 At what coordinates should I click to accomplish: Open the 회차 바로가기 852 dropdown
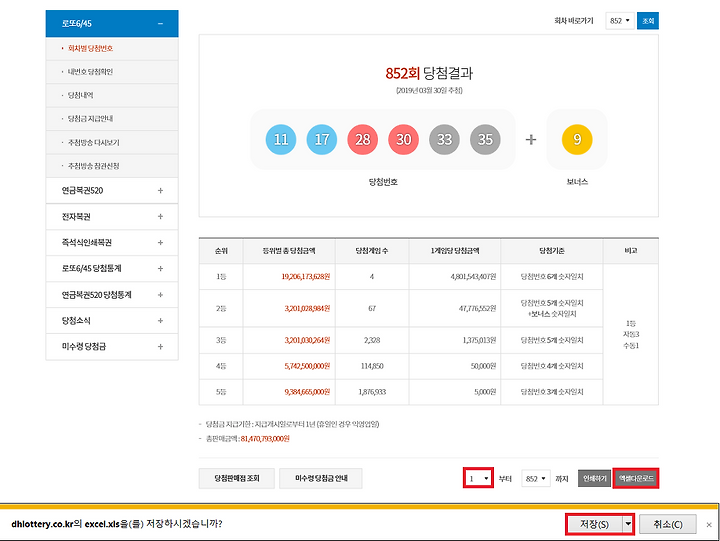tap(619, 21)
